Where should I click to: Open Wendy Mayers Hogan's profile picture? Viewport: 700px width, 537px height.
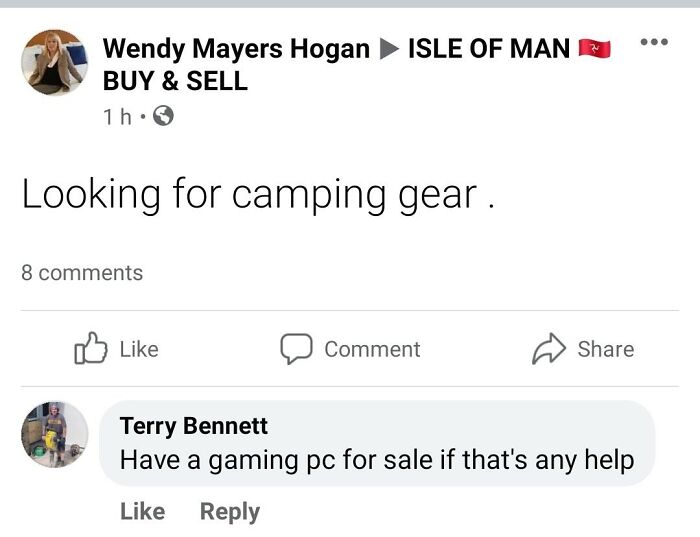54,62
